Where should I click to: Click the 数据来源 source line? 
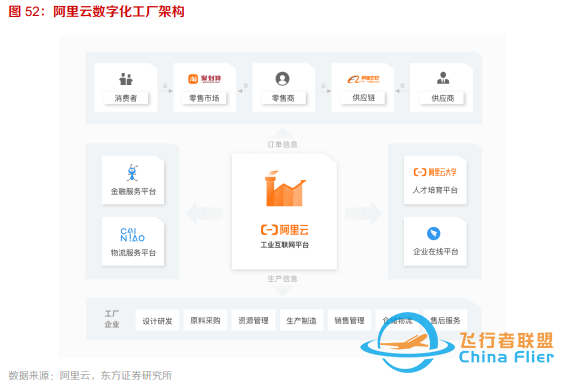(90, 375)
